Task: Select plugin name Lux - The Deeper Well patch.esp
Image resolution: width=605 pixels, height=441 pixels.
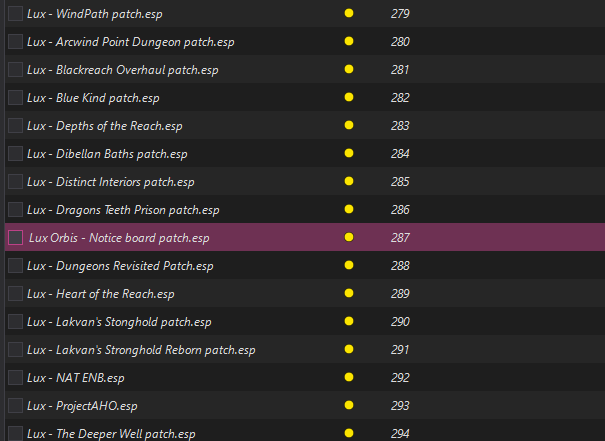Action: point(111,434)
